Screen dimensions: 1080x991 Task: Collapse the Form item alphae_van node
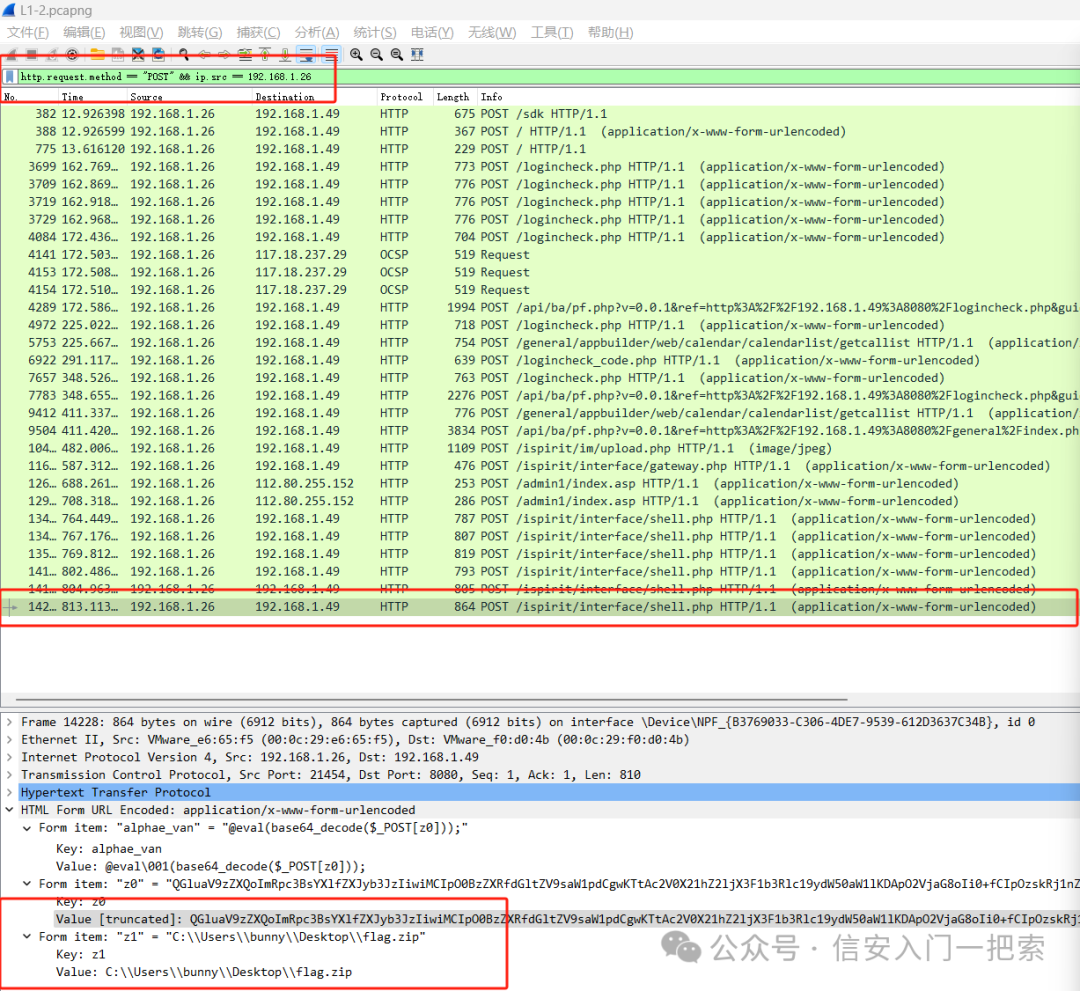(x=27, y=828)
